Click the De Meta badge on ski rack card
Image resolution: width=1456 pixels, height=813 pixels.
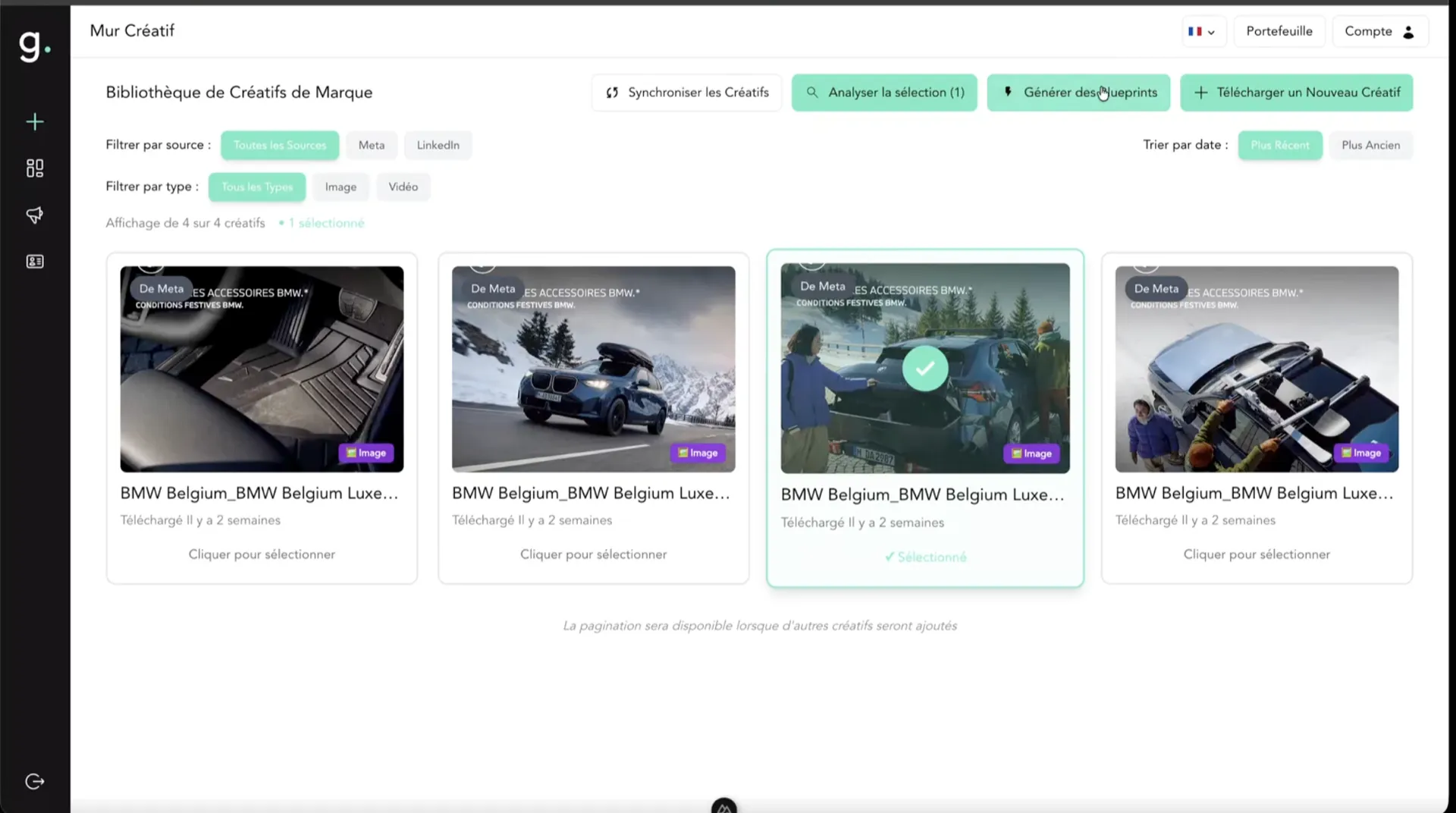tap(1156, 289)
